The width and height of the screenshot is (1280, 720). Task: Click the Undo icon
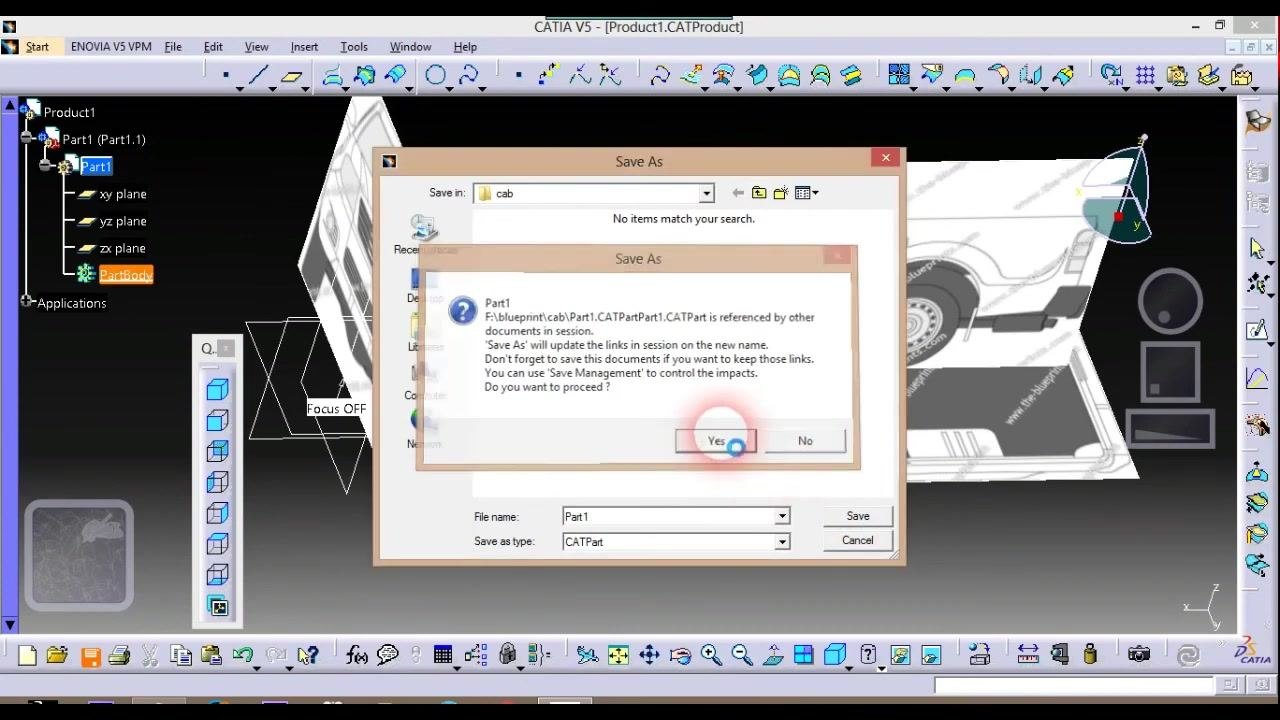(x=242, y=656)
